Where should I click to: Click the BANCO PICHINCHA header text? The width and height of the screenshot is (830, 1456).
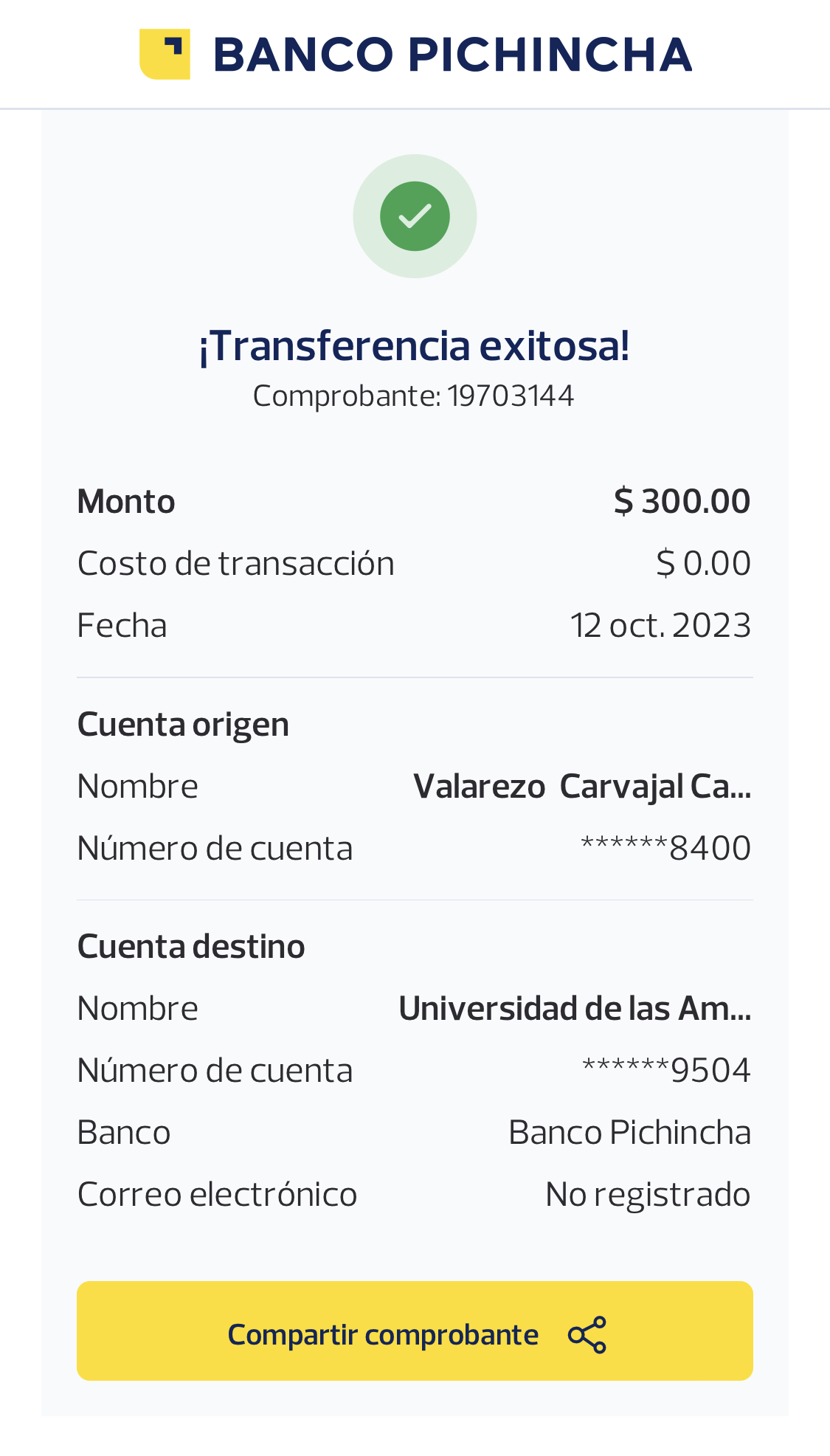pos(452,55)
